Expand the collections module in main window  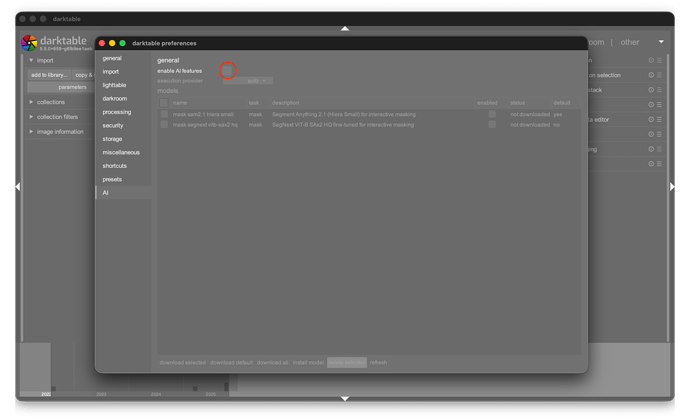point(31,102)
